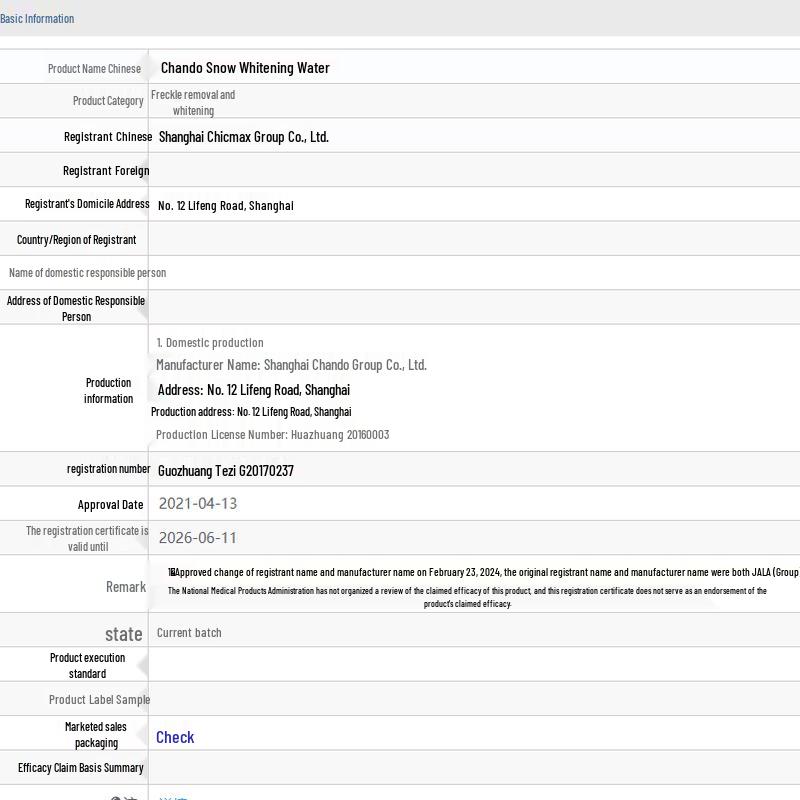800x800 pixels.
Task: Click the Country/Region of Registrant label
Action: point(76,240)
